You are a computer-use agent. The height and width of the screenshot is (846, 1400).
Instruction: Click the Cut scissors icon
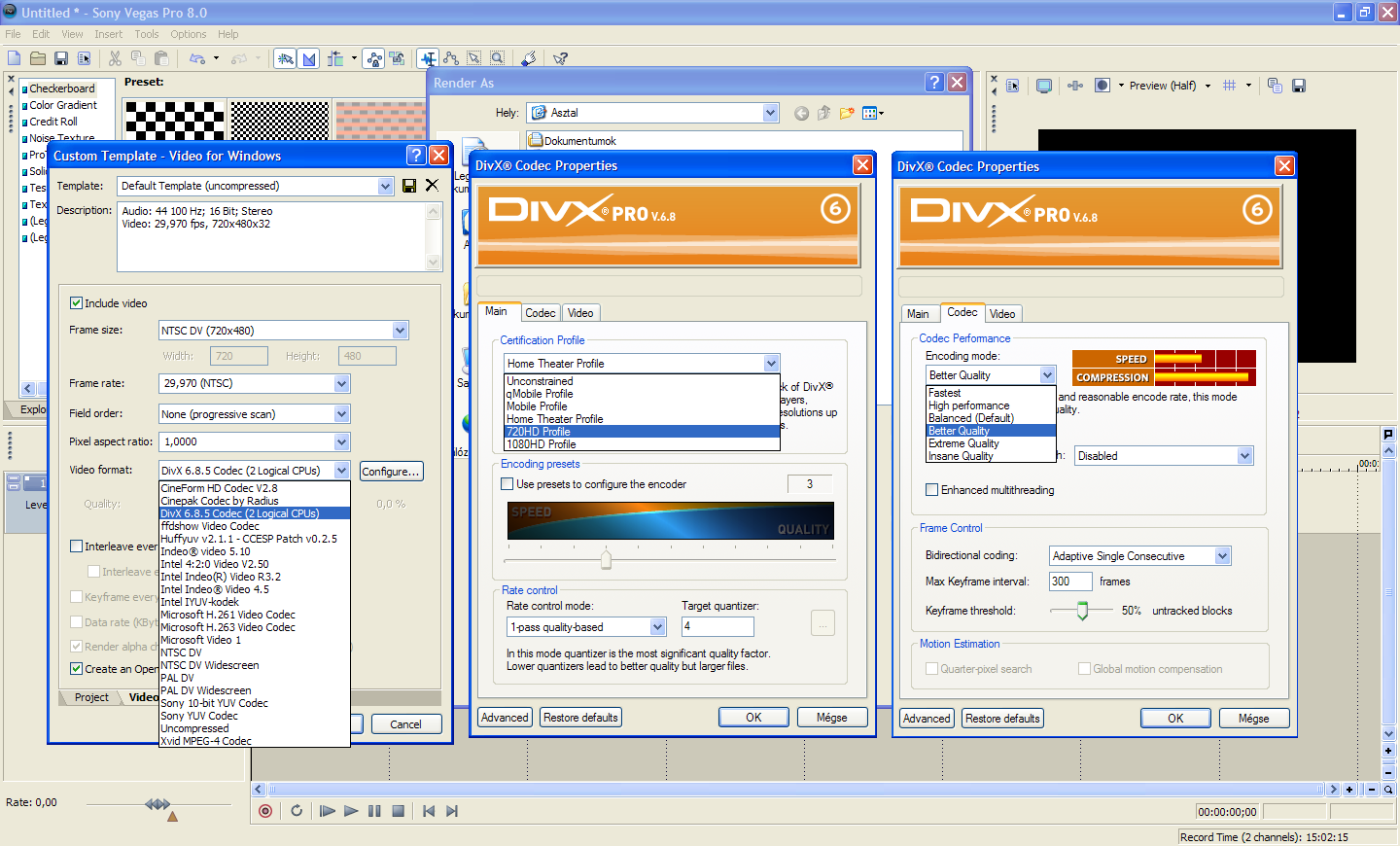click(x=115, y=58)
